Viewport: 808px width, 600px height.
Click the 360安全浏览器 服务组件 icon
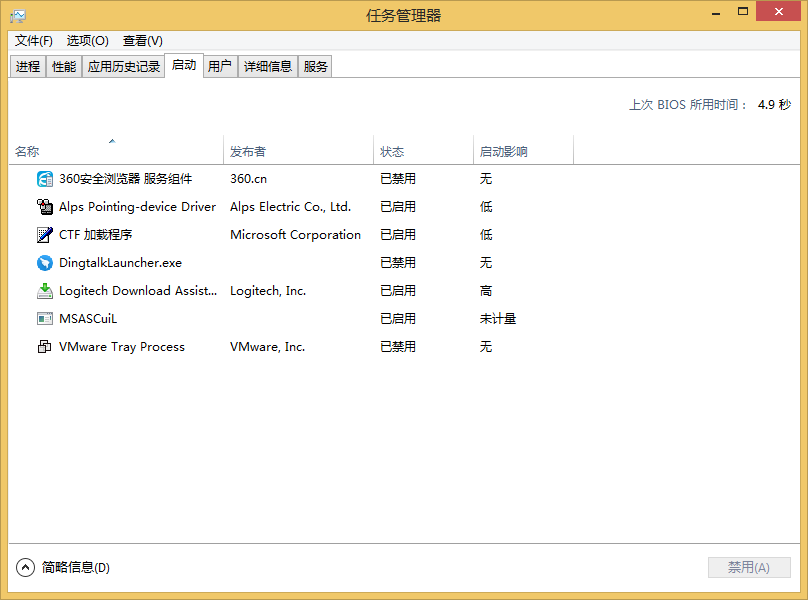click(x=45, y=179)
